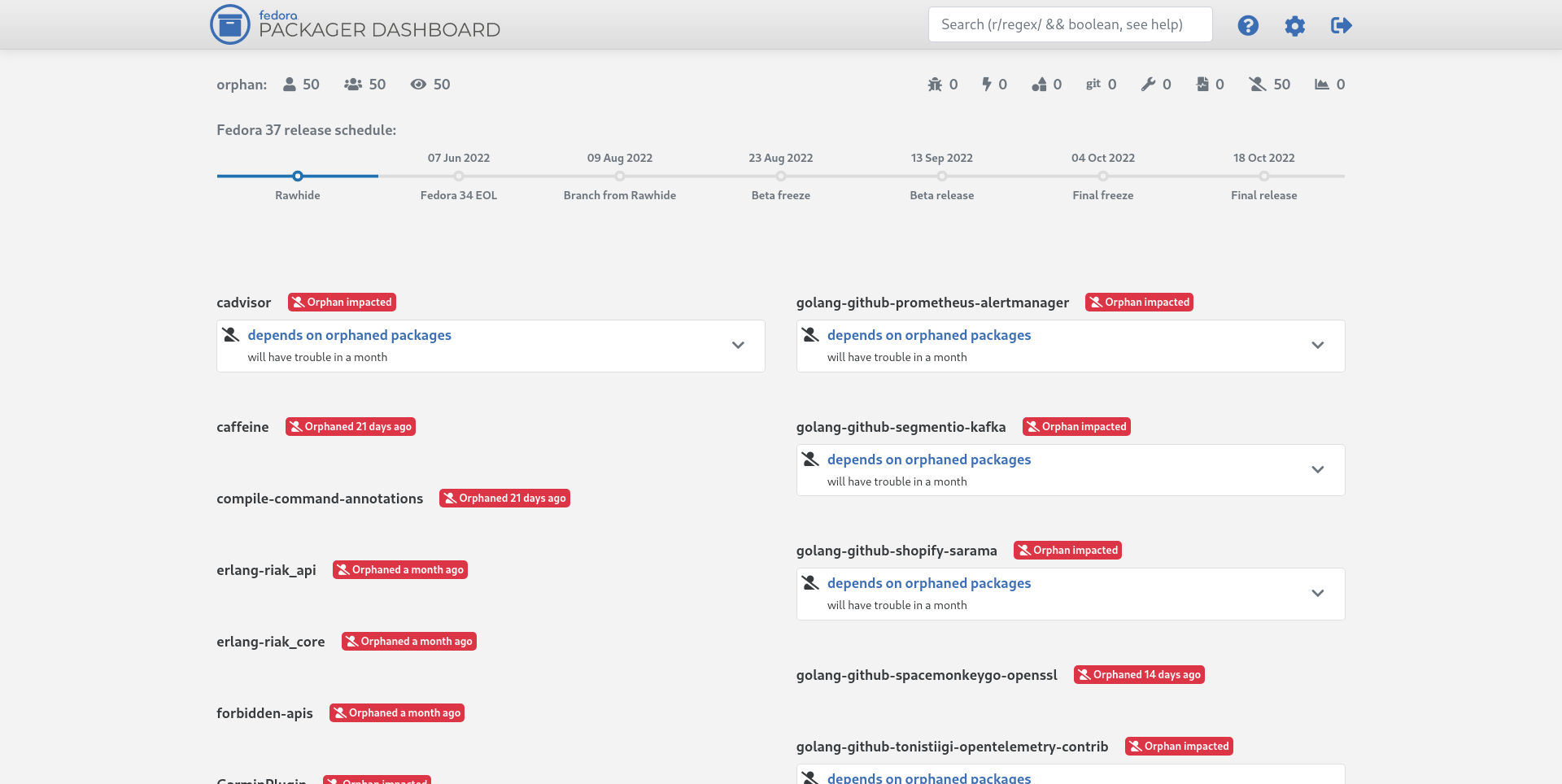Select golang-github-spacemonkeygo-openssl package name
1562x784 pixels.
click(927, 675)
